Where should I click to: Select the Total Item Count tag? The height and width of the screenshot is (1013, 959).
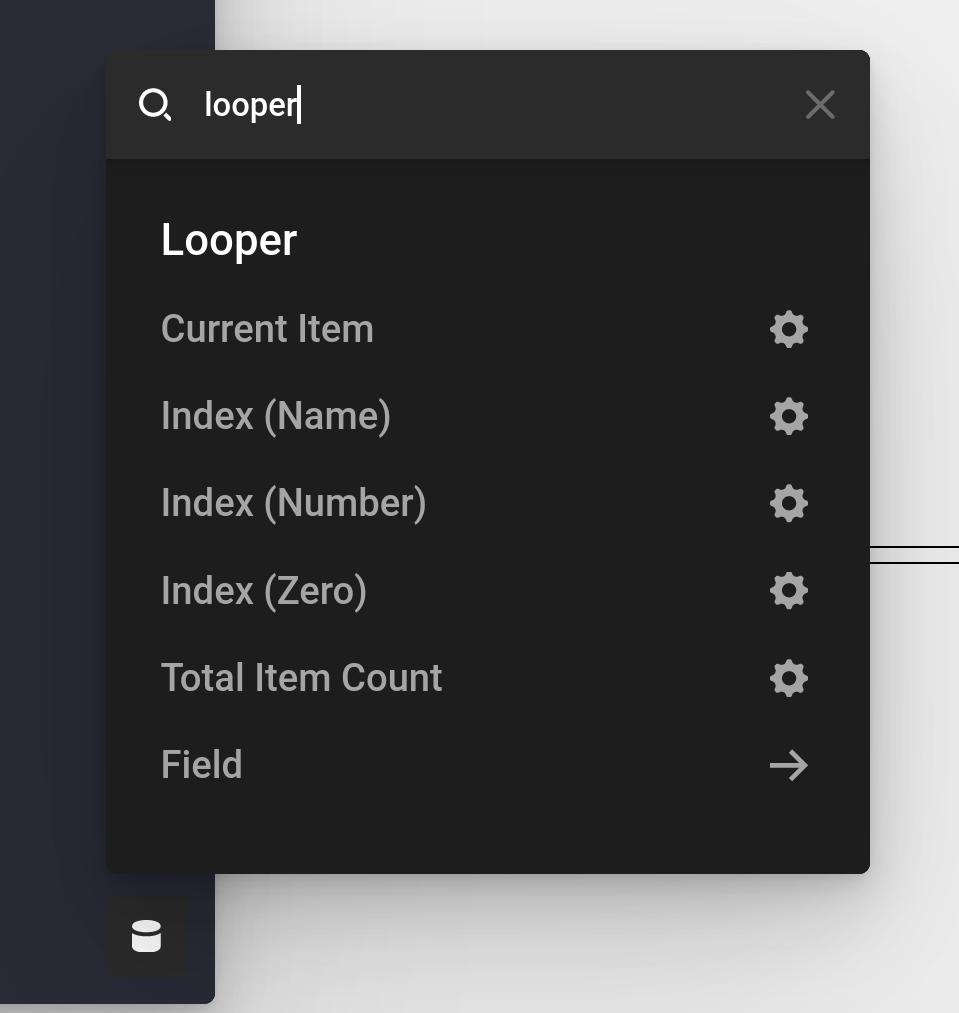click(x=301, y=678)
